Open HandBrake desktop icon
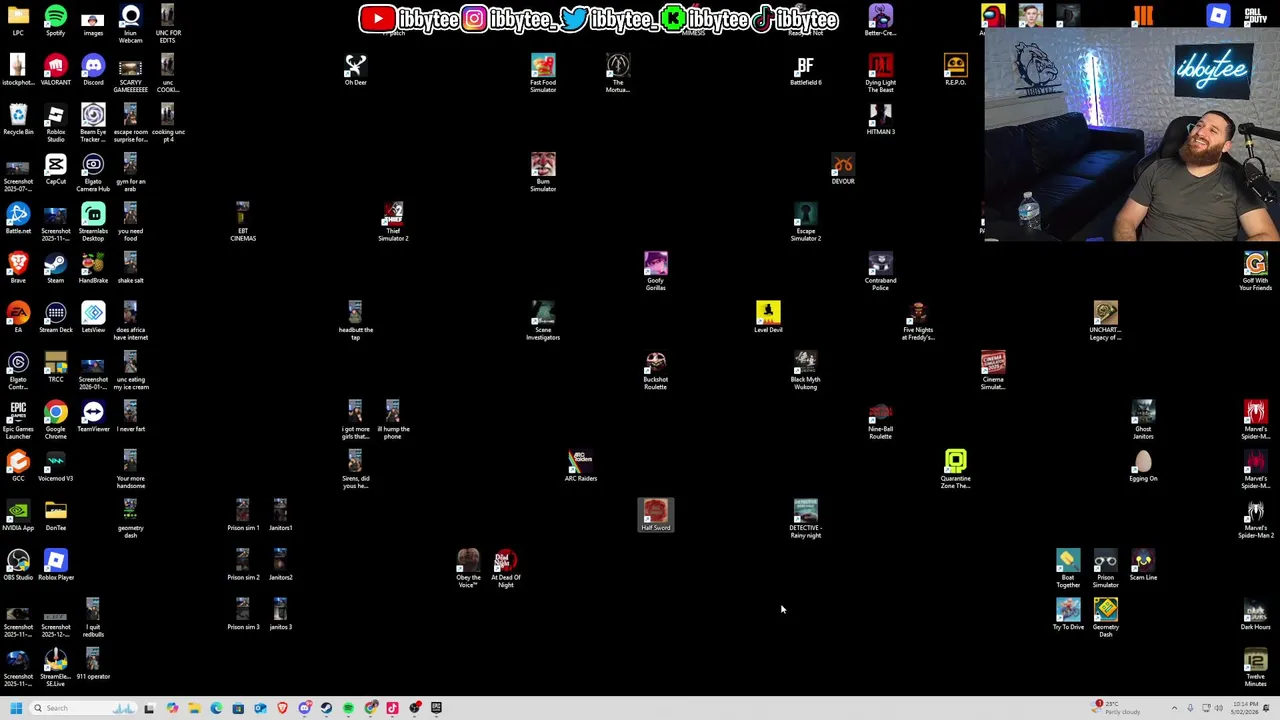The height and width of the screenshot is (720, 1280). click(x=93, y=267)
